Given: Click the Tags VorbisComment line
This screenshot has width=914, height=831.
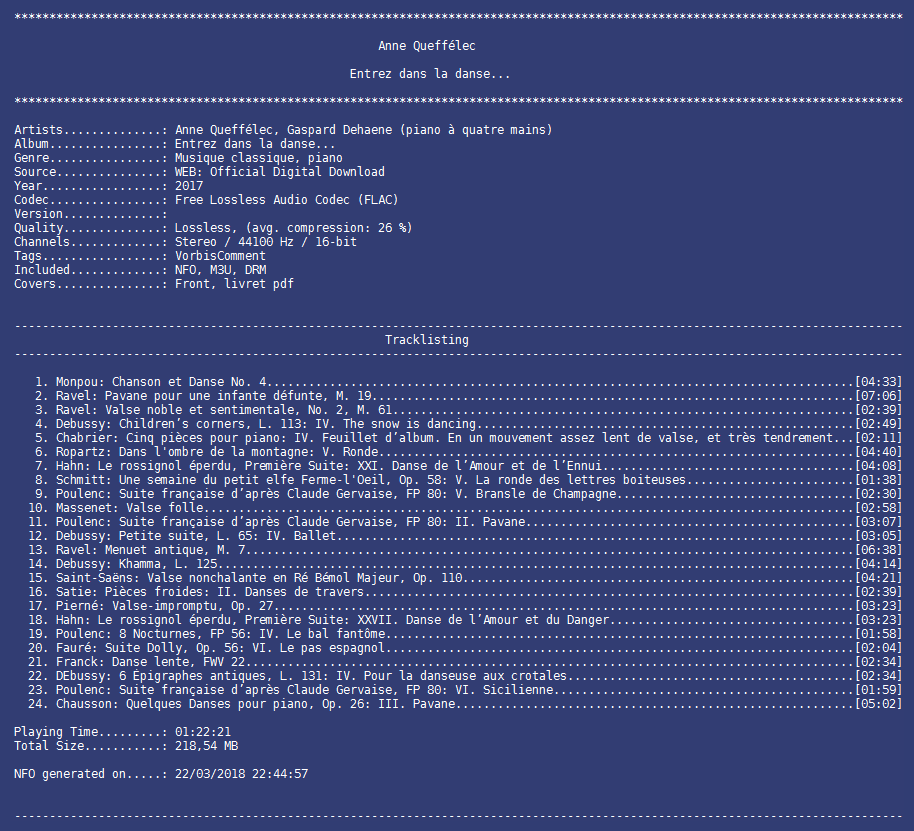Looking at the screenshot, I should point(140,256).
